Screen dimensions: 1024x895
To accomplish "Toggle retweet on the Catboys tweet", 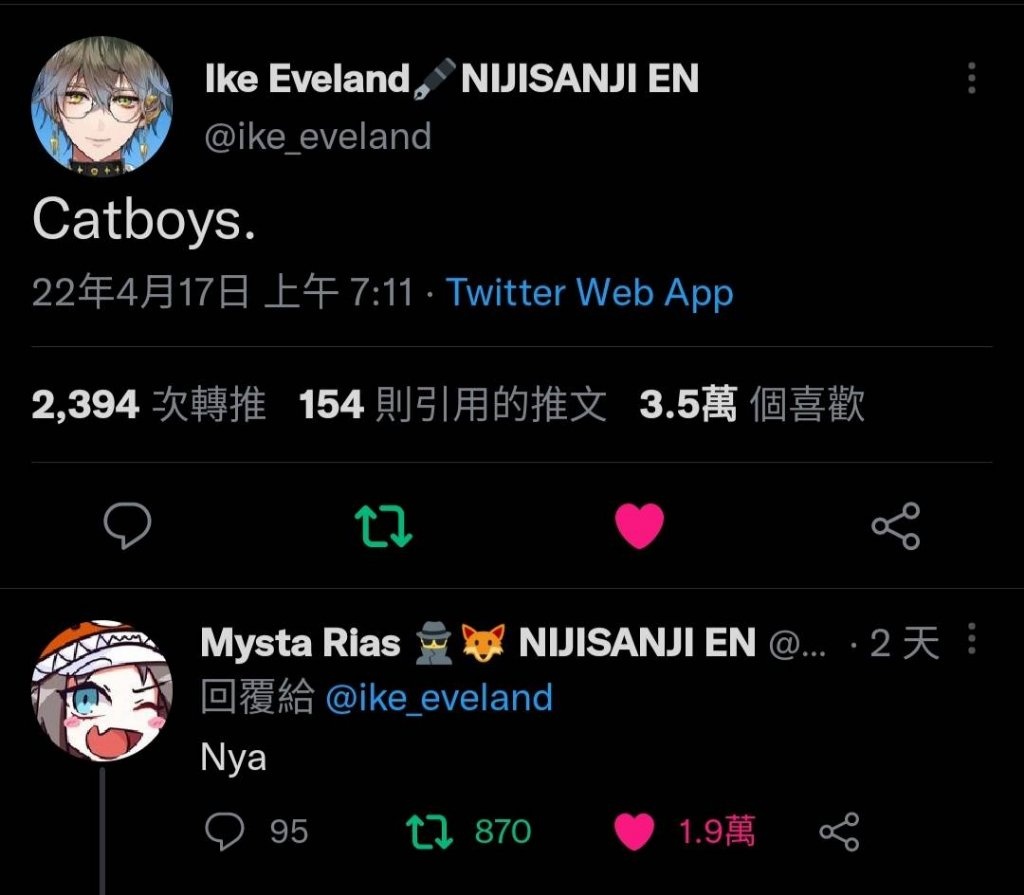I will coord(383,526).
